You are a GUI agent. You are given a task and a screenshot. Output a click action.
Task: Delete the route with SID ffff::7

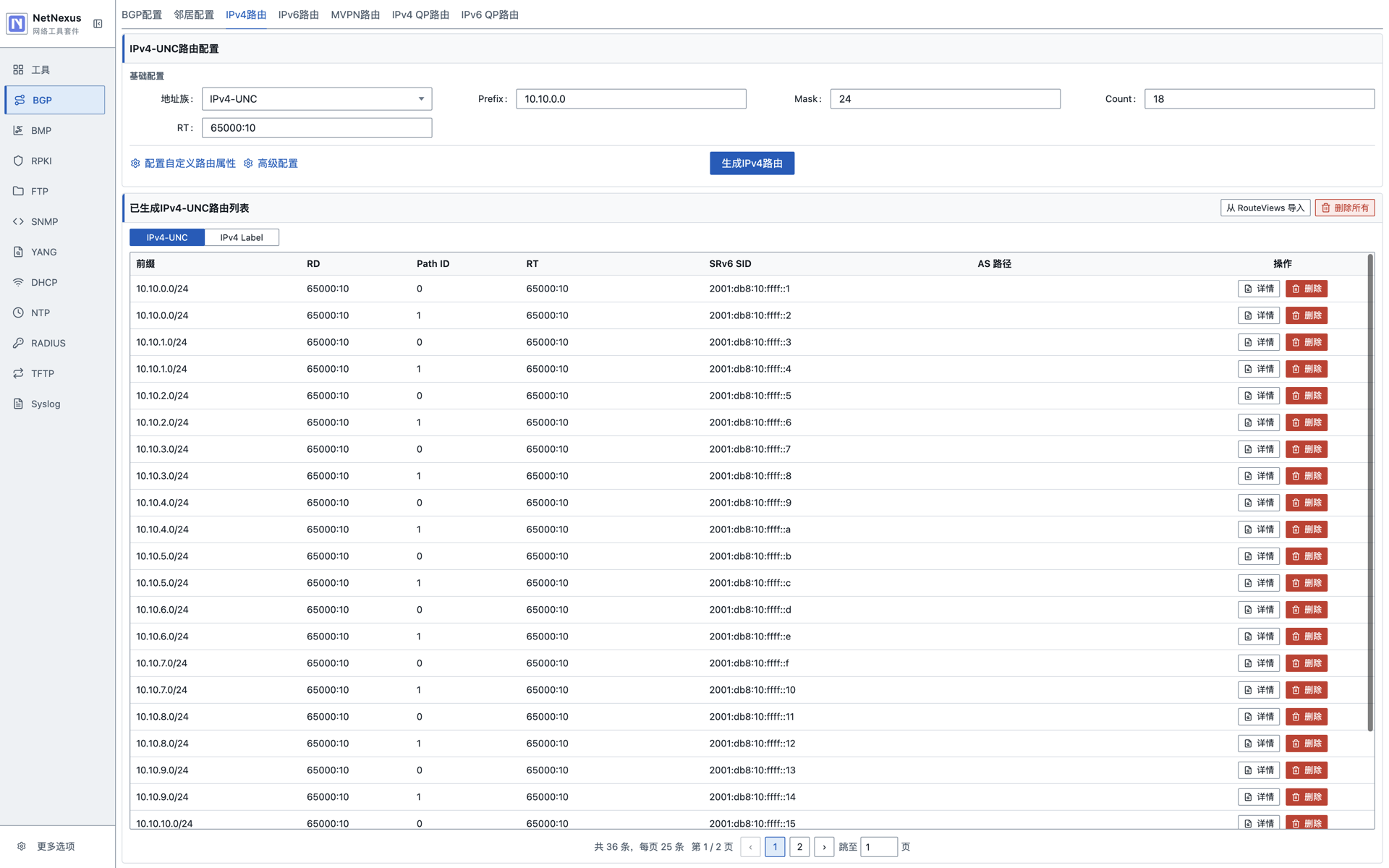click(1307, 449)
